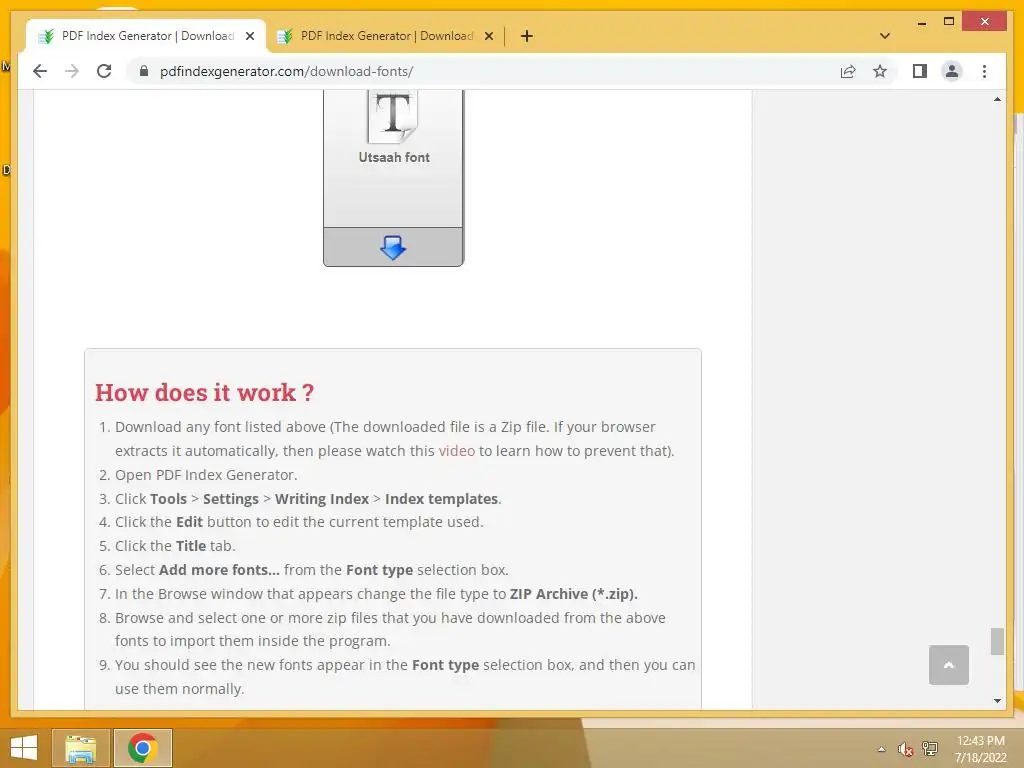Close the first PDF Index Generator tab
The width and height of the screenshot is (1024, 768).
point(249,36)
